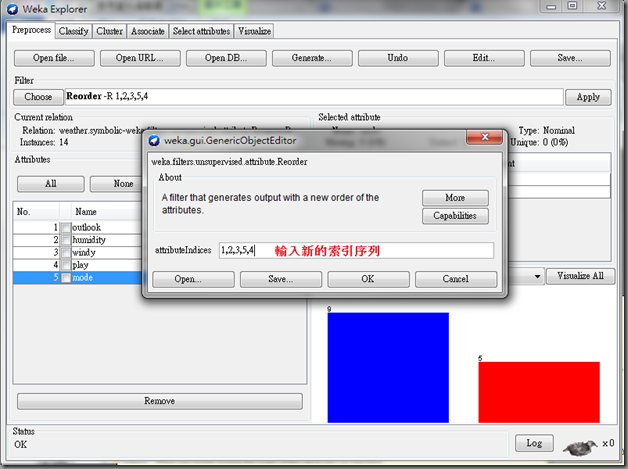Click the GenericObjectEditor dialog Weka icon
Screen dimensions: 628x469
(154, 141)
